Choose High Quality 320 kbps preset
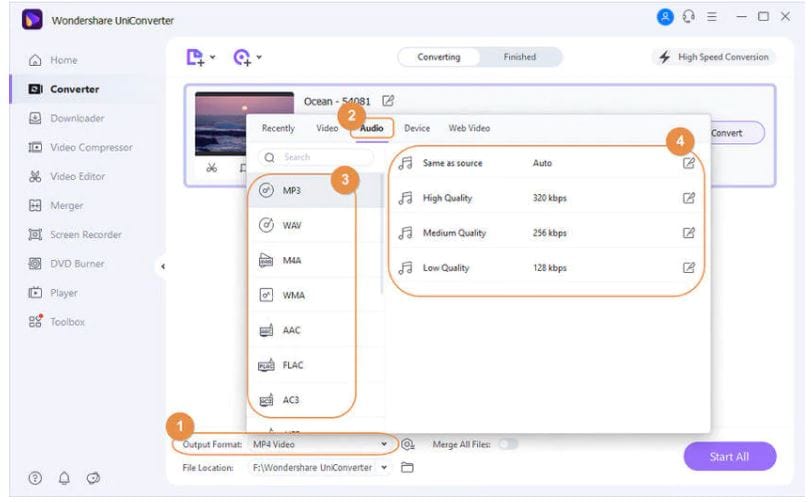Image resolution: width=811 pixels, height=502 pixels. click(x=546, y=198)
